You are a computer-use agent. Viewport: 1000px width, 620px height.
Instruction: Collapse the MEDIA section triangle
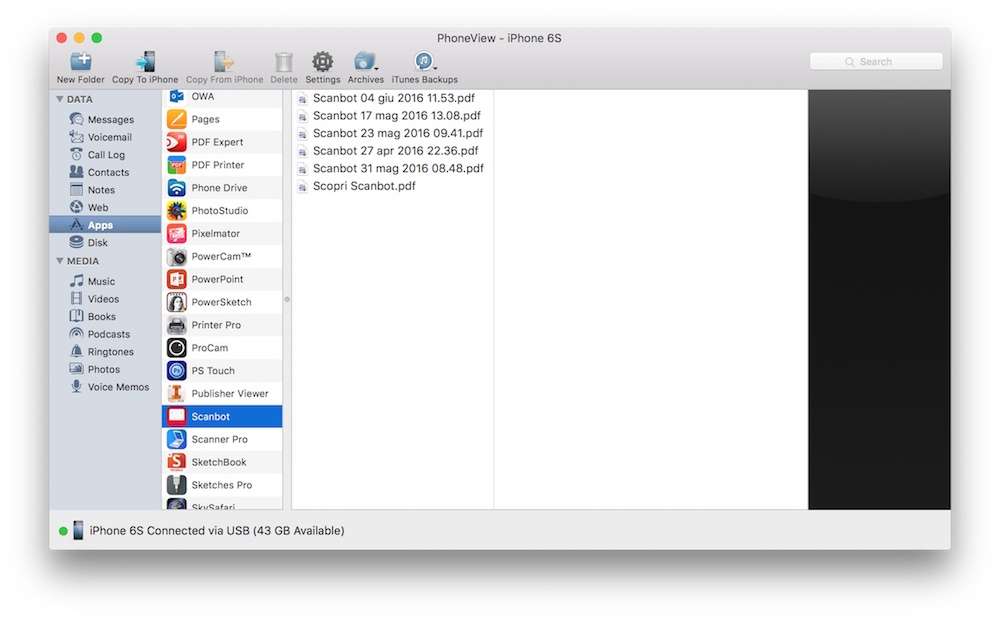point(60,261)
